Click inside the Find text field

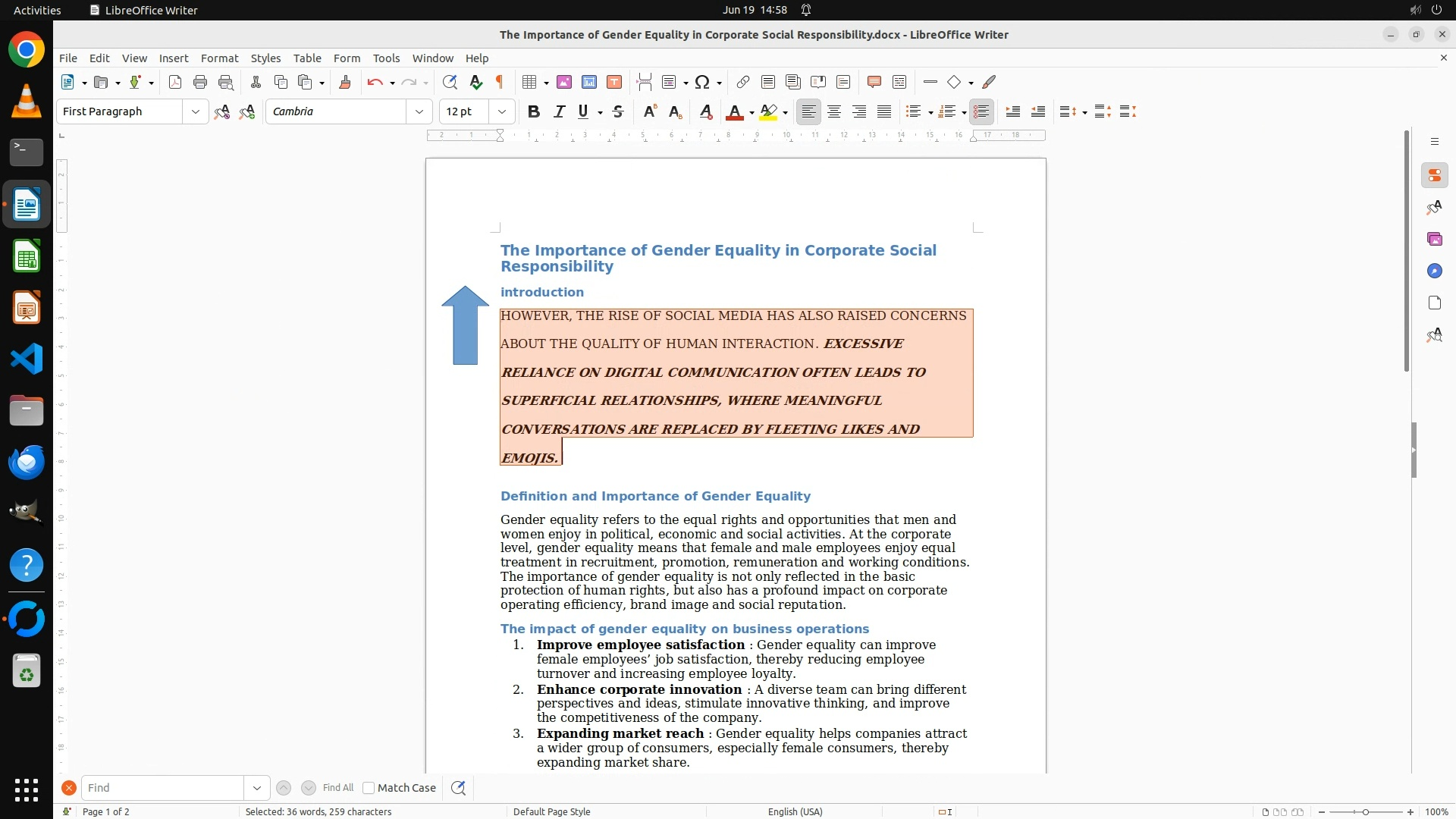(x=162, y=788)
